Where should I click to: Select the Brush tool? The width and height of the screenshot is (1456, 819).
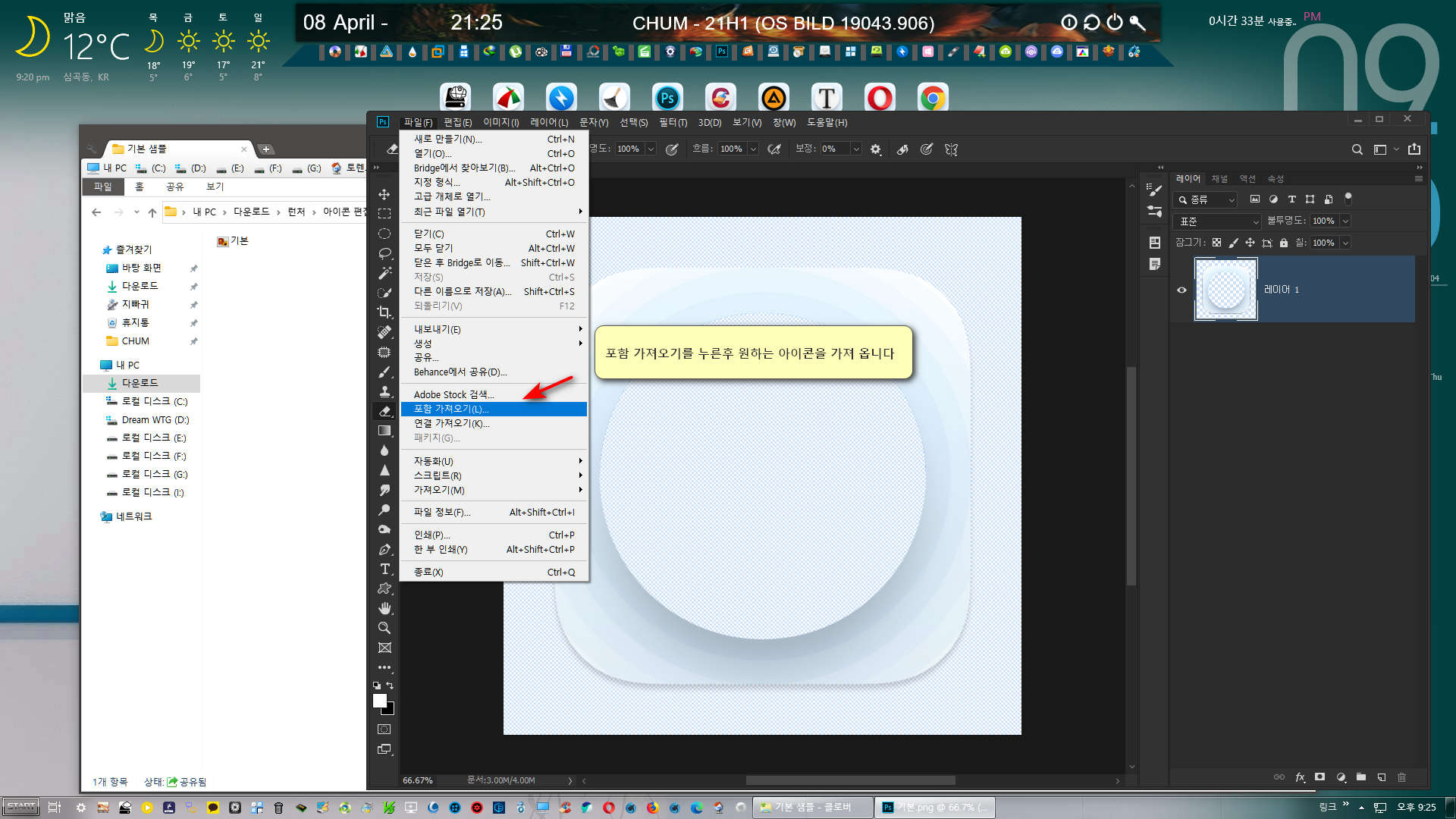point(384,372)
